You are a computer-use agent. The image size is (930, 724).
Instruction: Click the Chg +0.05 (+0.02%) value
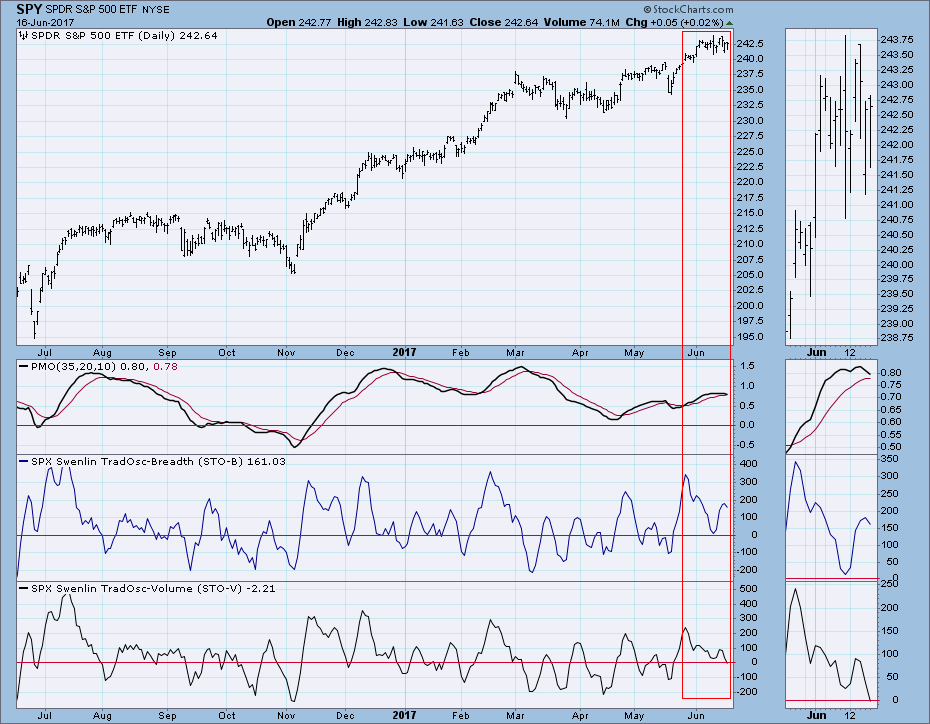coord(674,23)
